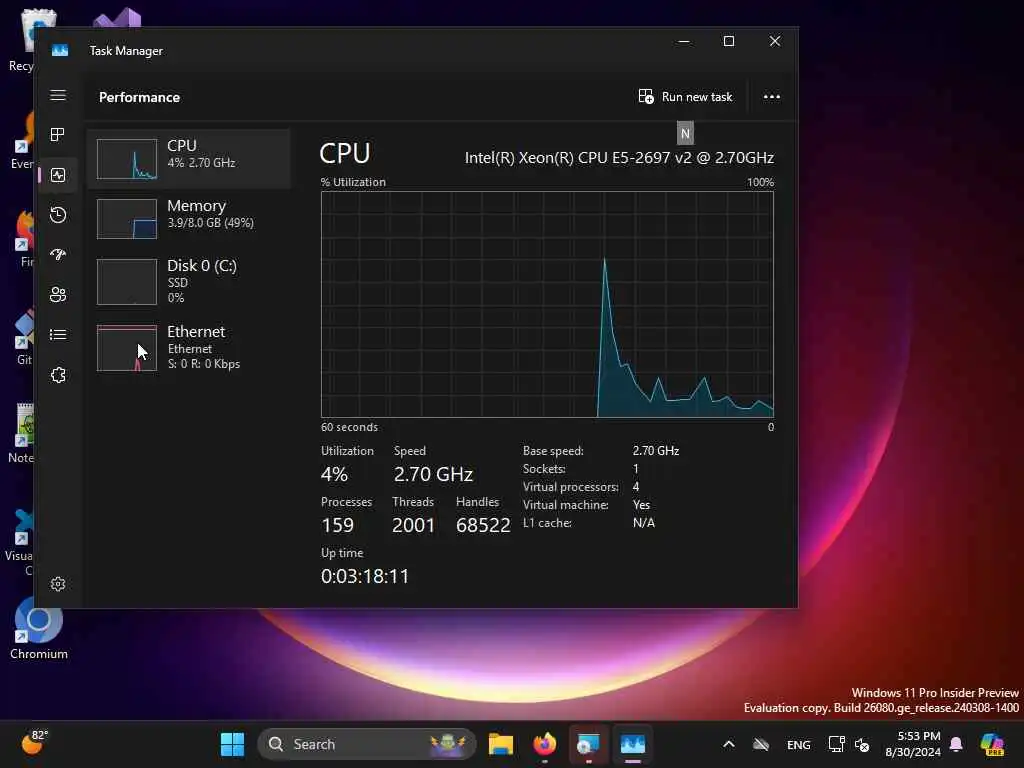Screen dimensions: 1024x768
Task: Show hidden system tray icons
Action: 729,744
